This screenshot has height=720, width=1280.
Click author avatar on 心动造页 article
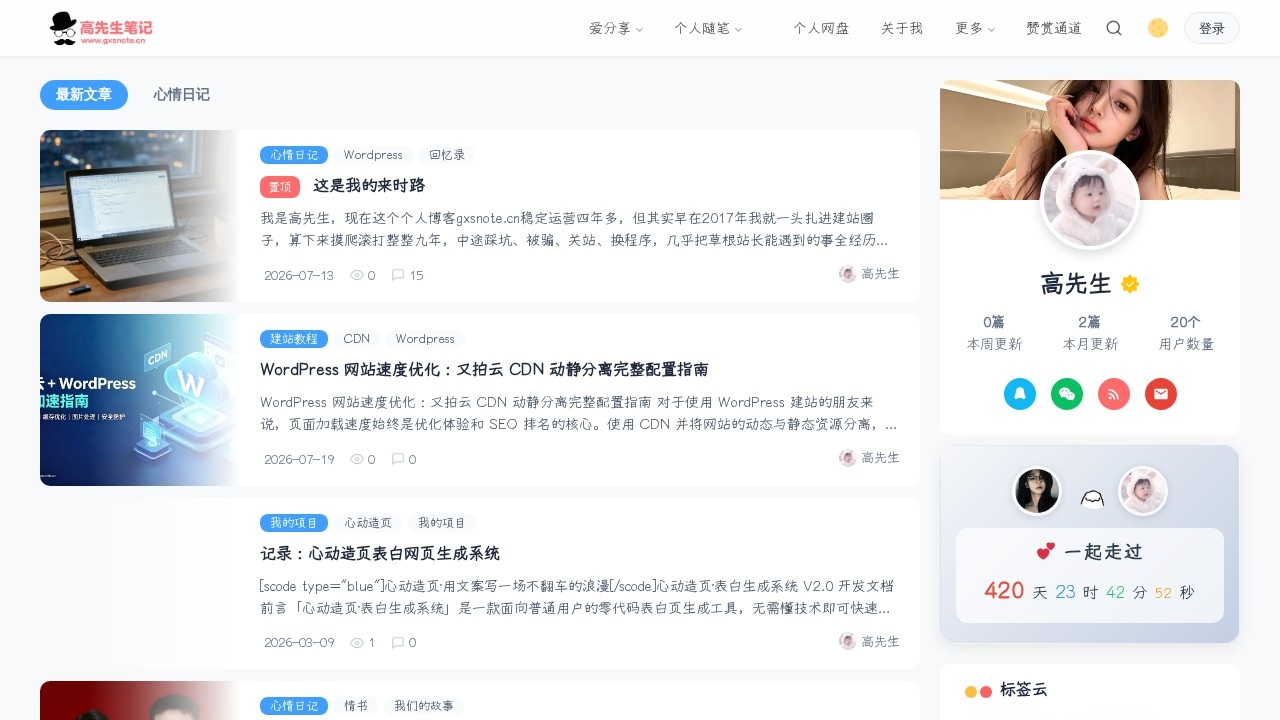pos(848,642)
